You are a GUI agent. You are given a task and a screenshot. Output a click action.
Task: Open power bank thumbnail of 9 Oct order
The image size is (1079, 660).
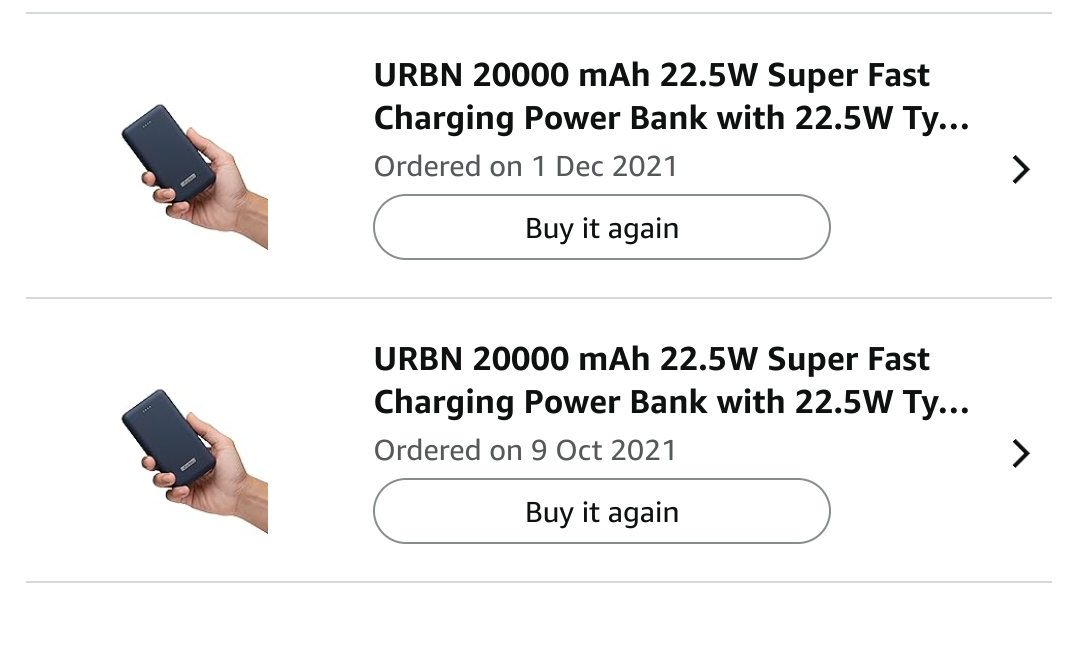pos(195,460)
